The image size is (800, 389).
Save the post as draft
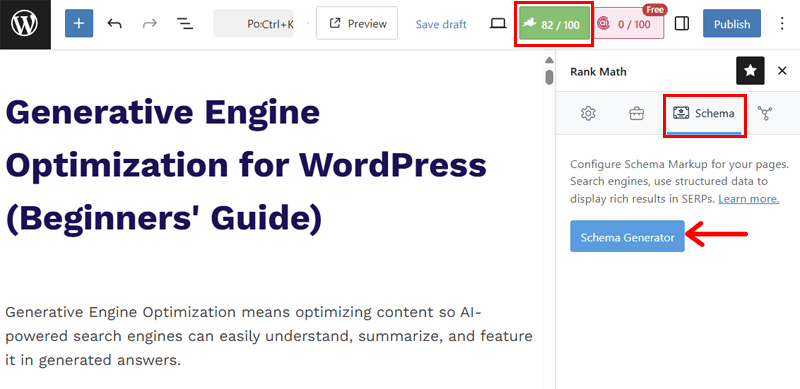441,24
